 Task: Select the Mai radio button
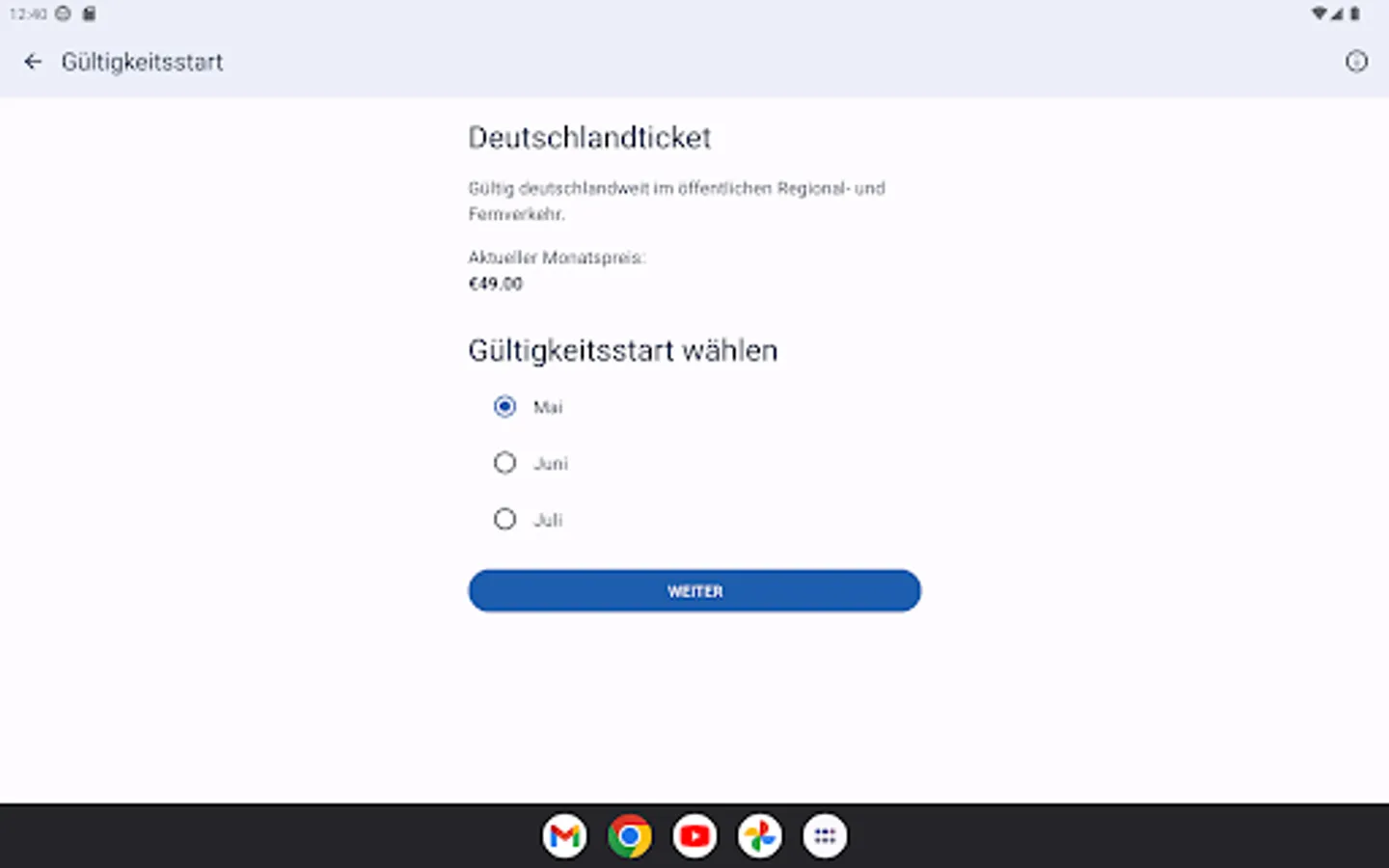504,407
